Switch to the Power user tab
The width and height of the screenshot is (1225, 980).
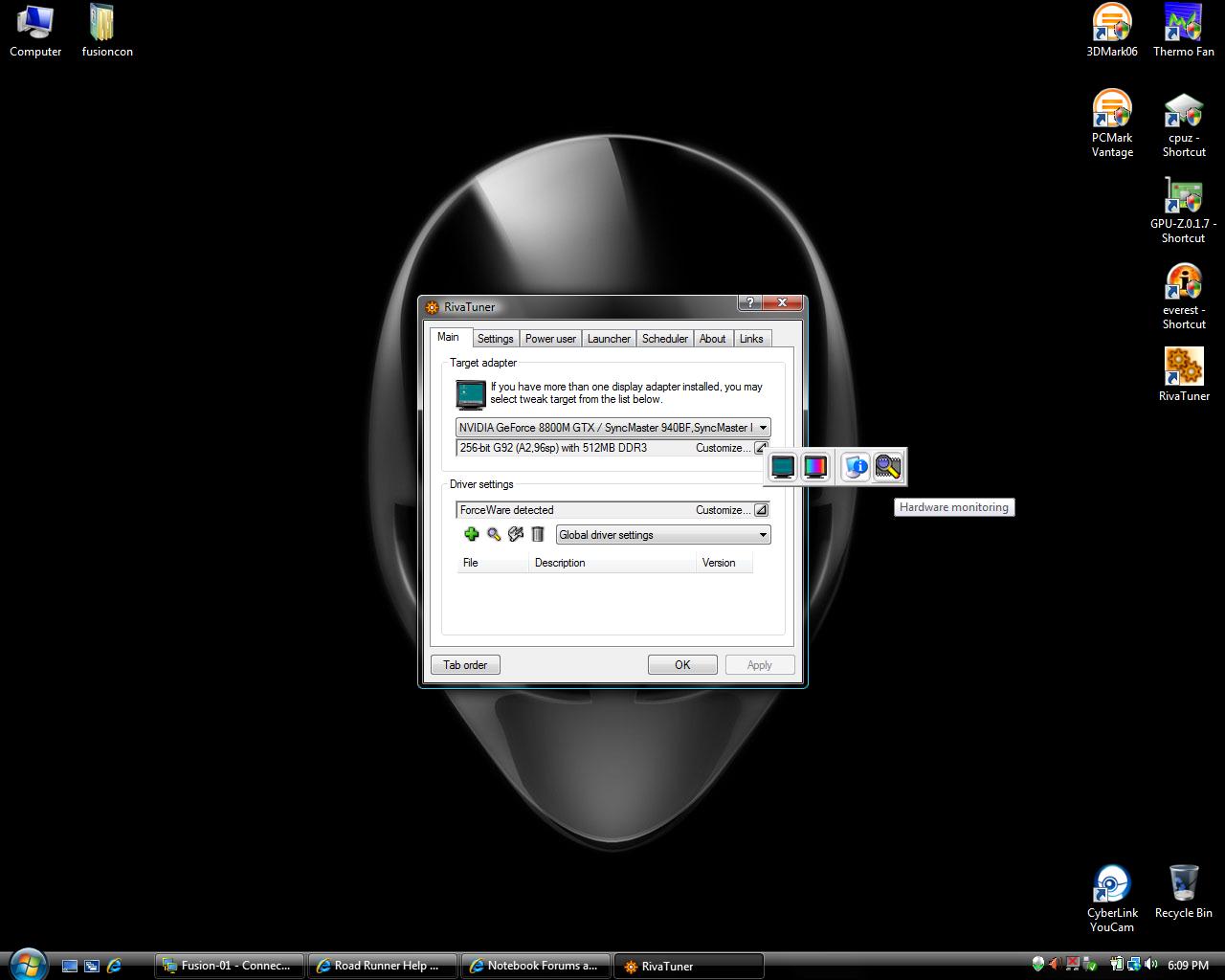click(x=550, y=339)
